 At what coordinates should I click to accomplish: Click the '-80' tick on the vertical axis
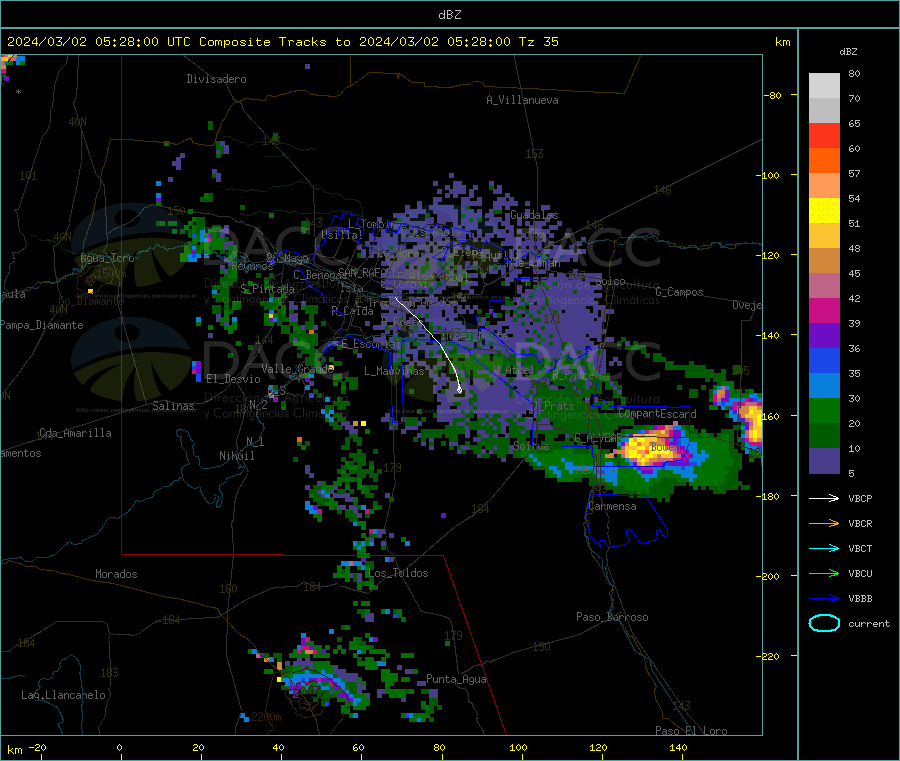point(773,95)
